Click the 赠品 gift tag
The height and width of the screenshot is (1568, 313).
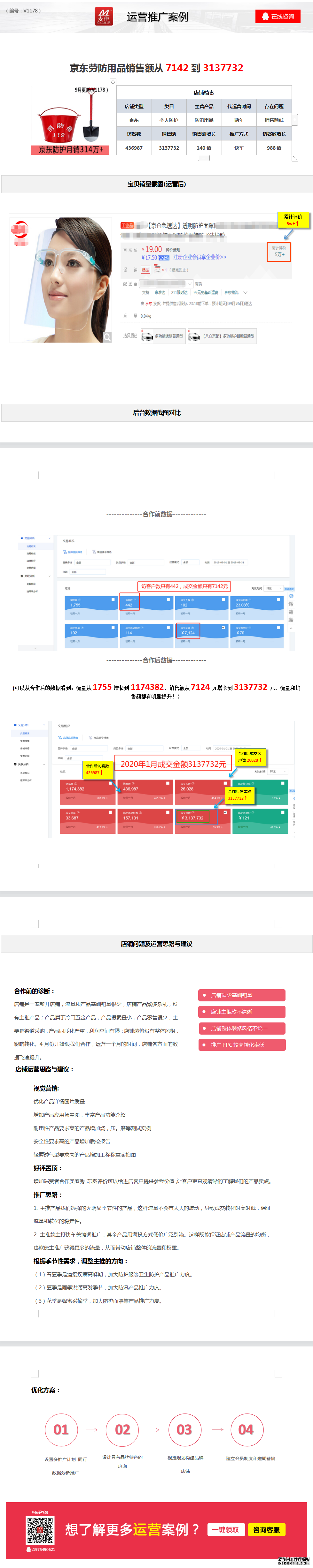click(145, 270)
